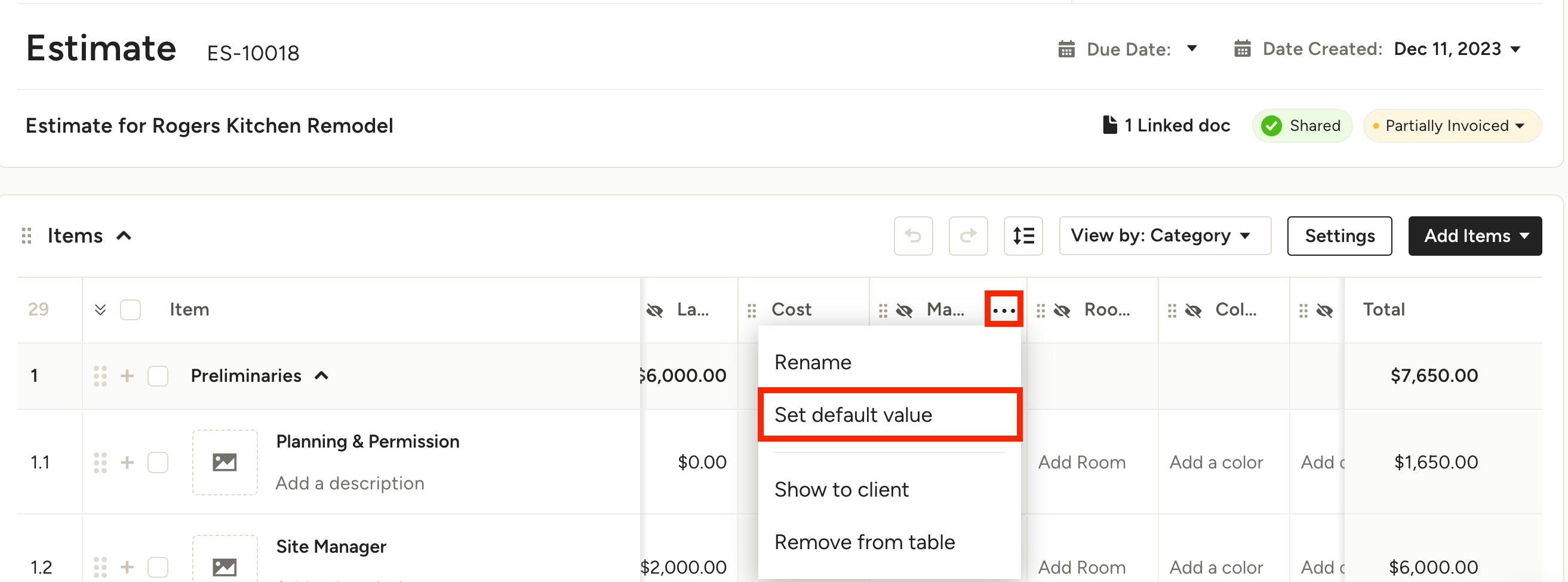Click Add a color in Planning & Permission row
The height and width of the screenshot is (582, 1568).
[1216, 462]
